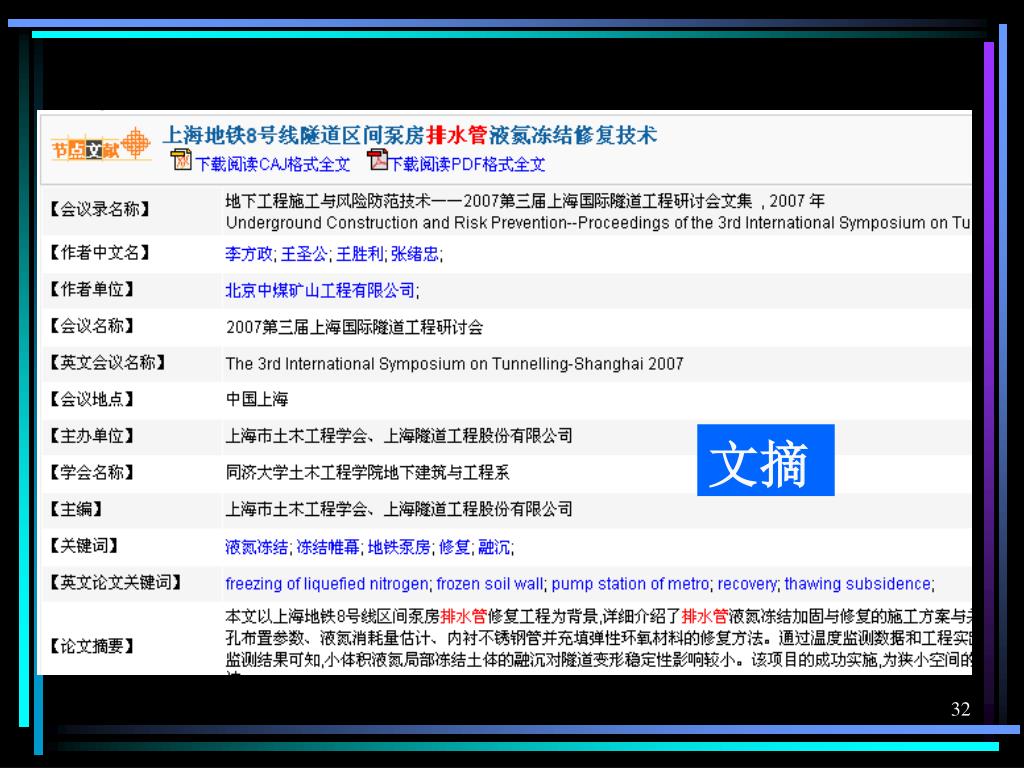This screenshot has height=768, width=1024.
Task: Open author link 王胜利
Action: (x=359, y=254)
